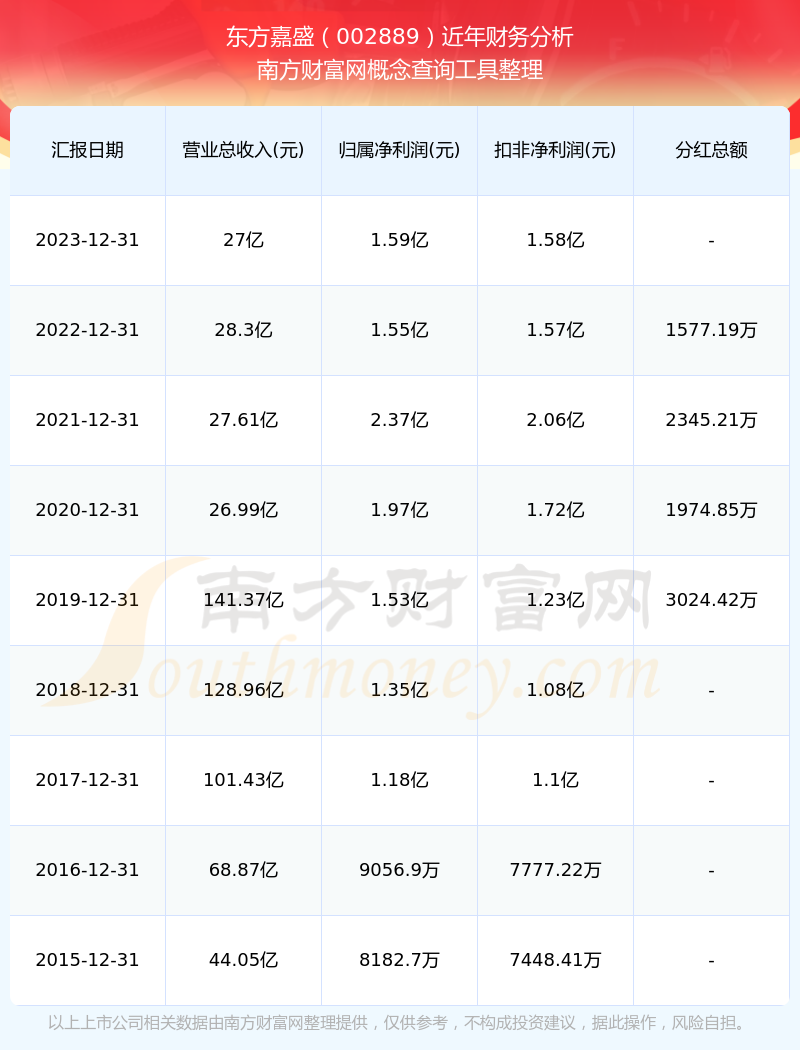Select net profit 1.53亿
Image resolution: width=800 pixels, height=1050 pixels.
pos(399,600)
